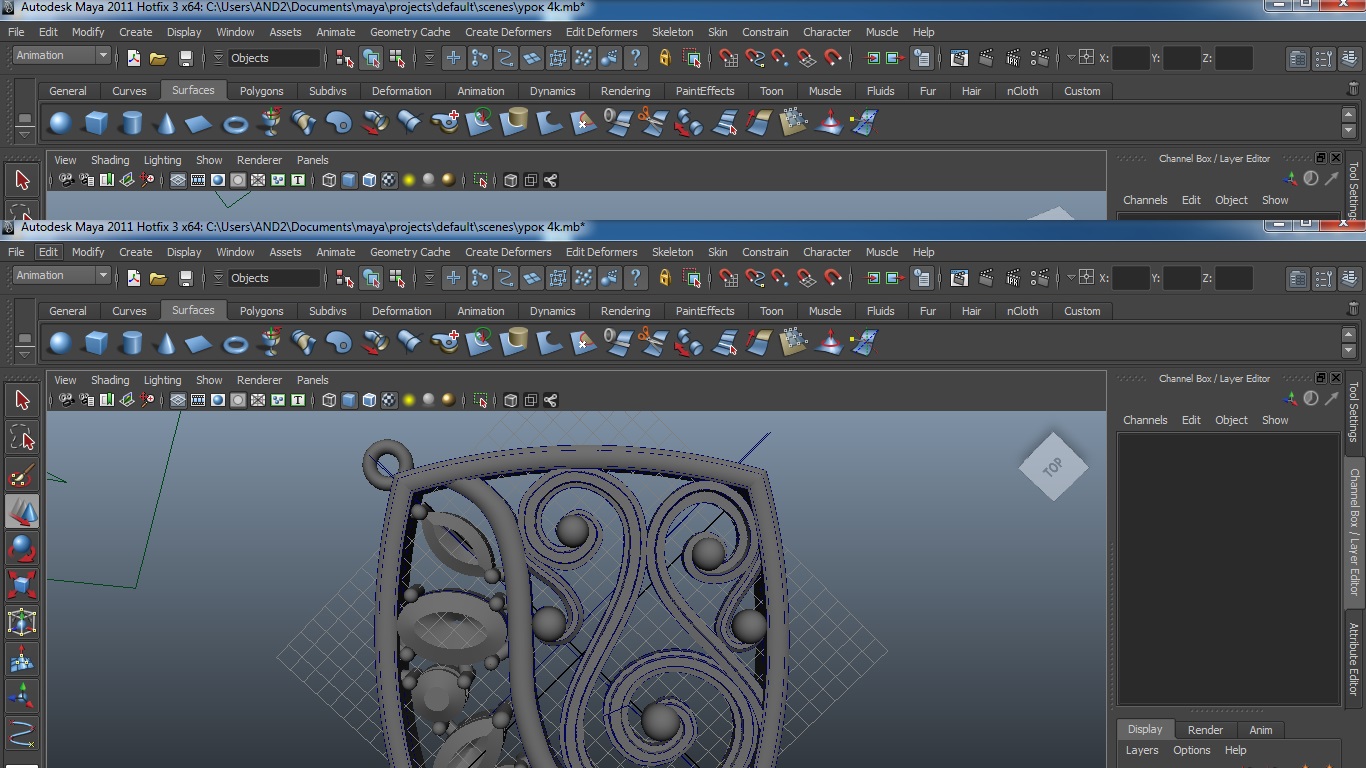Viewport: 1366px width, 768px height.
Task: Open Edit NURBS-adjacent Skeleton menu, lower window menubar
Action: pyautogui.click(x=672, y=252)
